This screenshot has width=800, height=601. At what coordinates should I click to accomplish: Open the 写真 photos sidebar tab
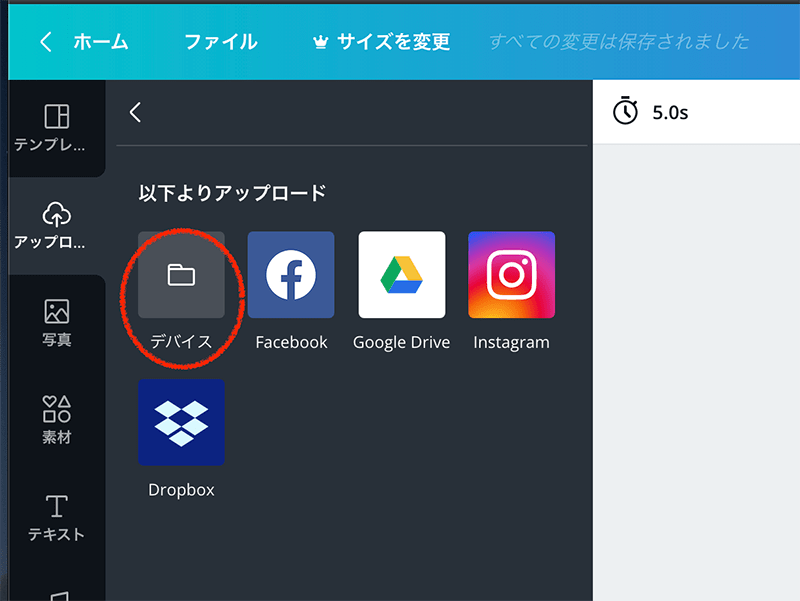56,323
